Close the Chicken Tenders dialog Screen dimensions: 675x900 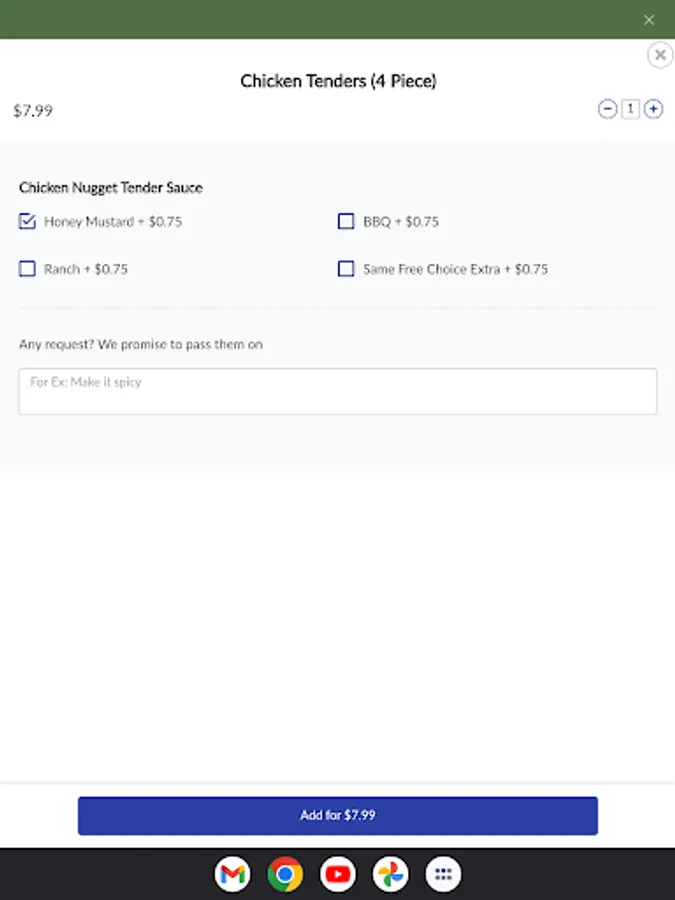[660, 54]
